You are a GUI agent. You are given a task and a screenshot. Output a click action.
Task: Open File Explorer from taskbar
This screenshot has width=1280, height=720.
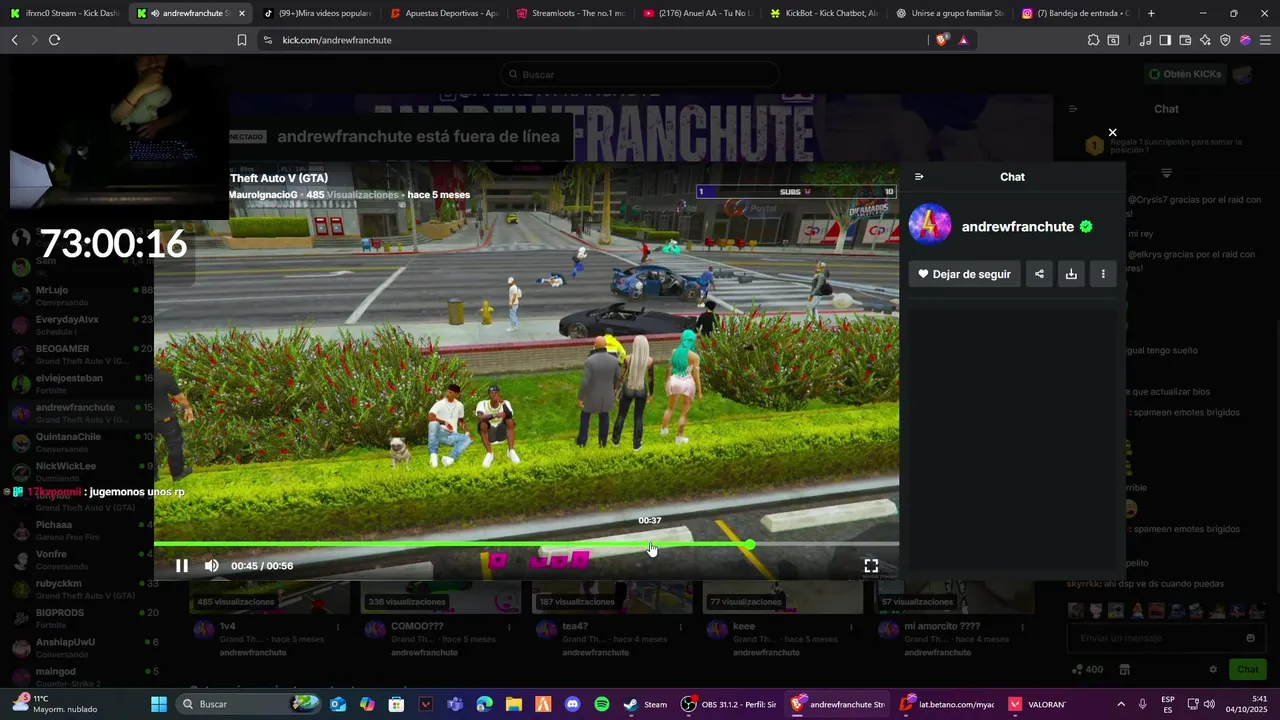tap(513, 704)
